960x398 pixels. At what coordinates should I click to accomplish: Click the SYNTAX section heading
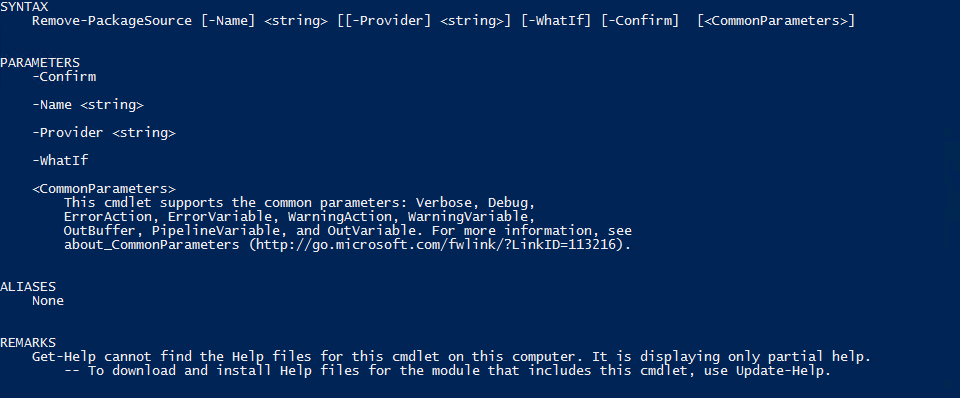click(24, 7)
